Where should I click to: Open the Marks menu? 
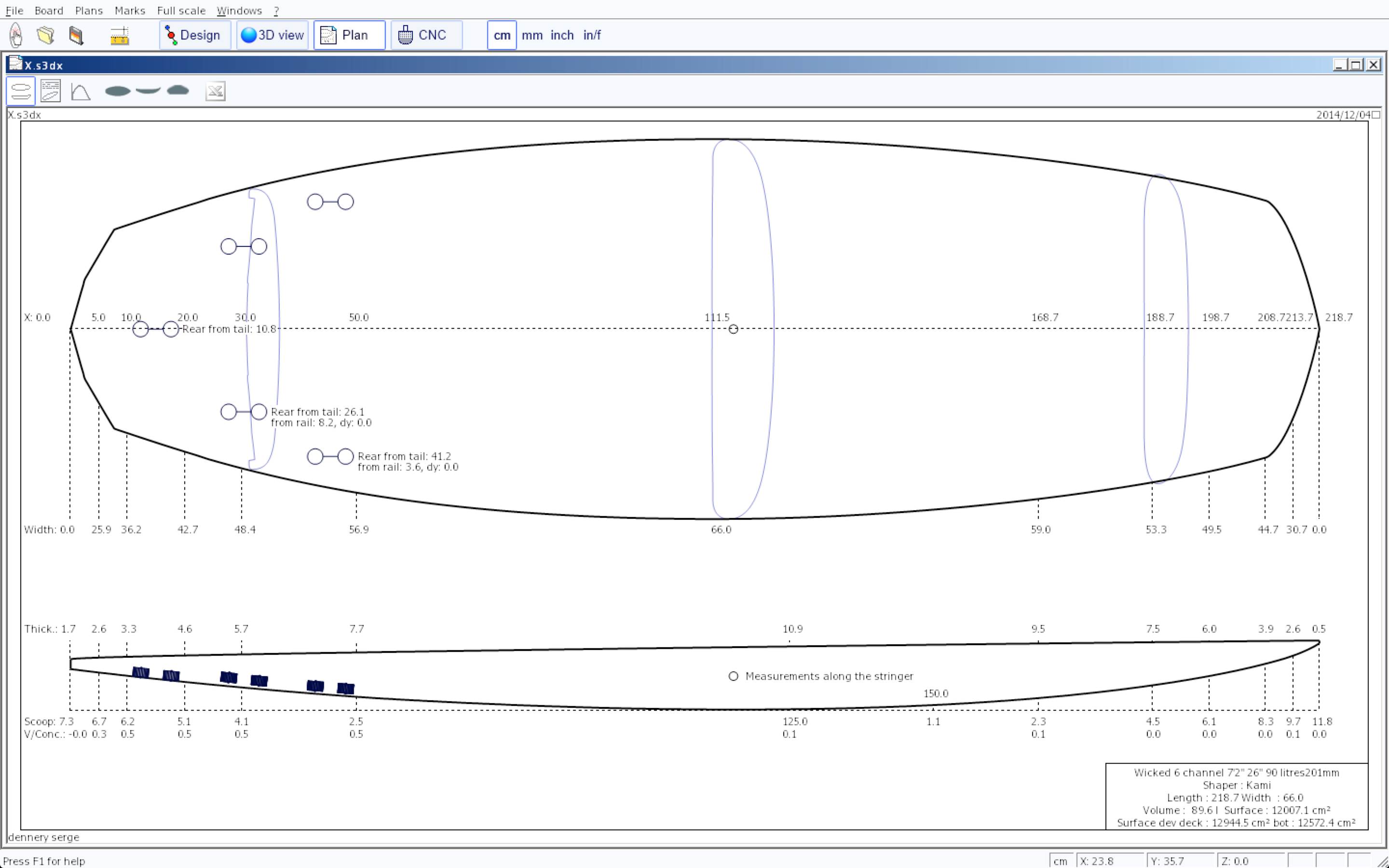[x=130, y=10]
